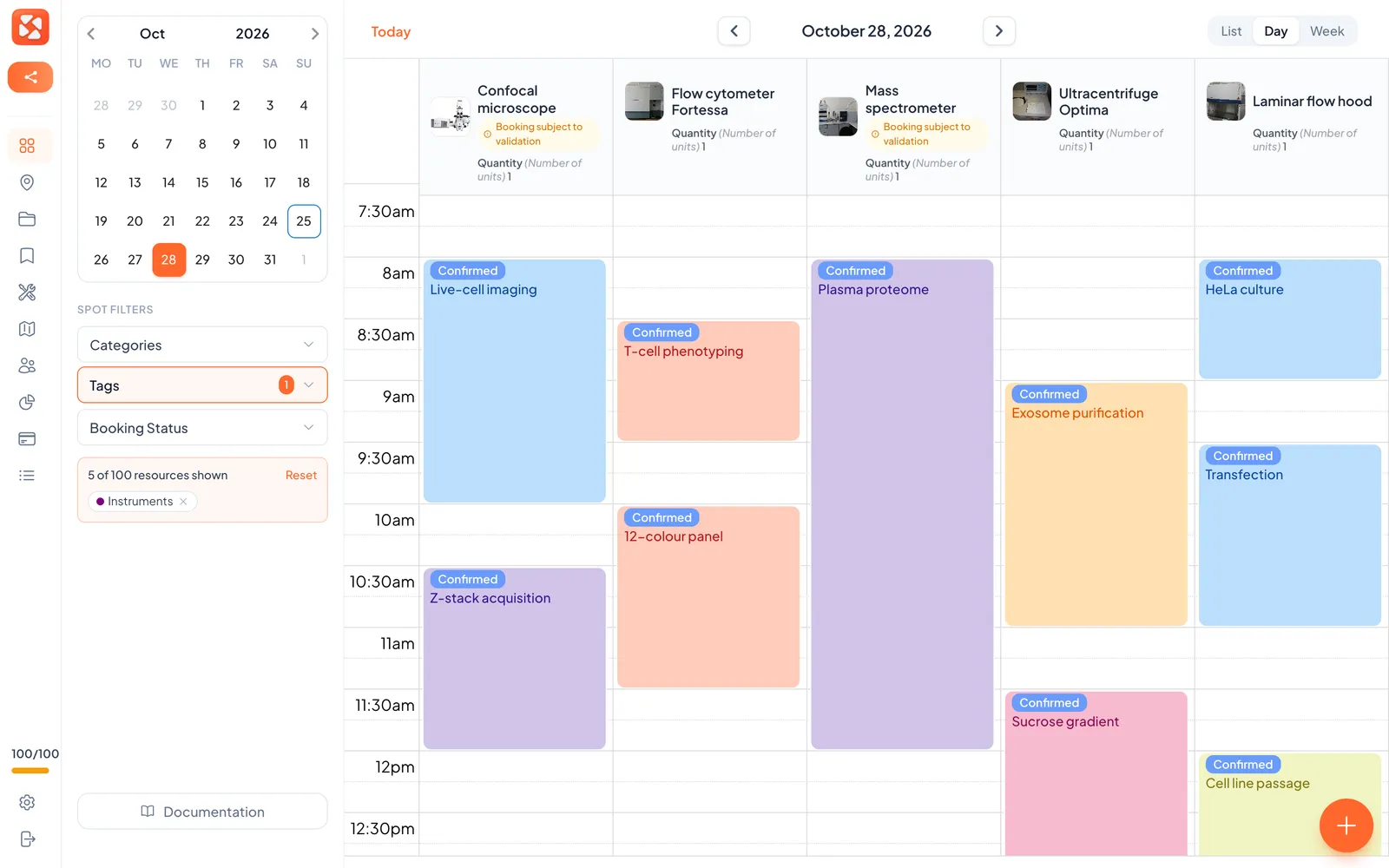Open the Cell line passage booking
Image resolution: width=1389 pixels, height=868 pixels.
pyautogui.click(x=1289, y=805)
